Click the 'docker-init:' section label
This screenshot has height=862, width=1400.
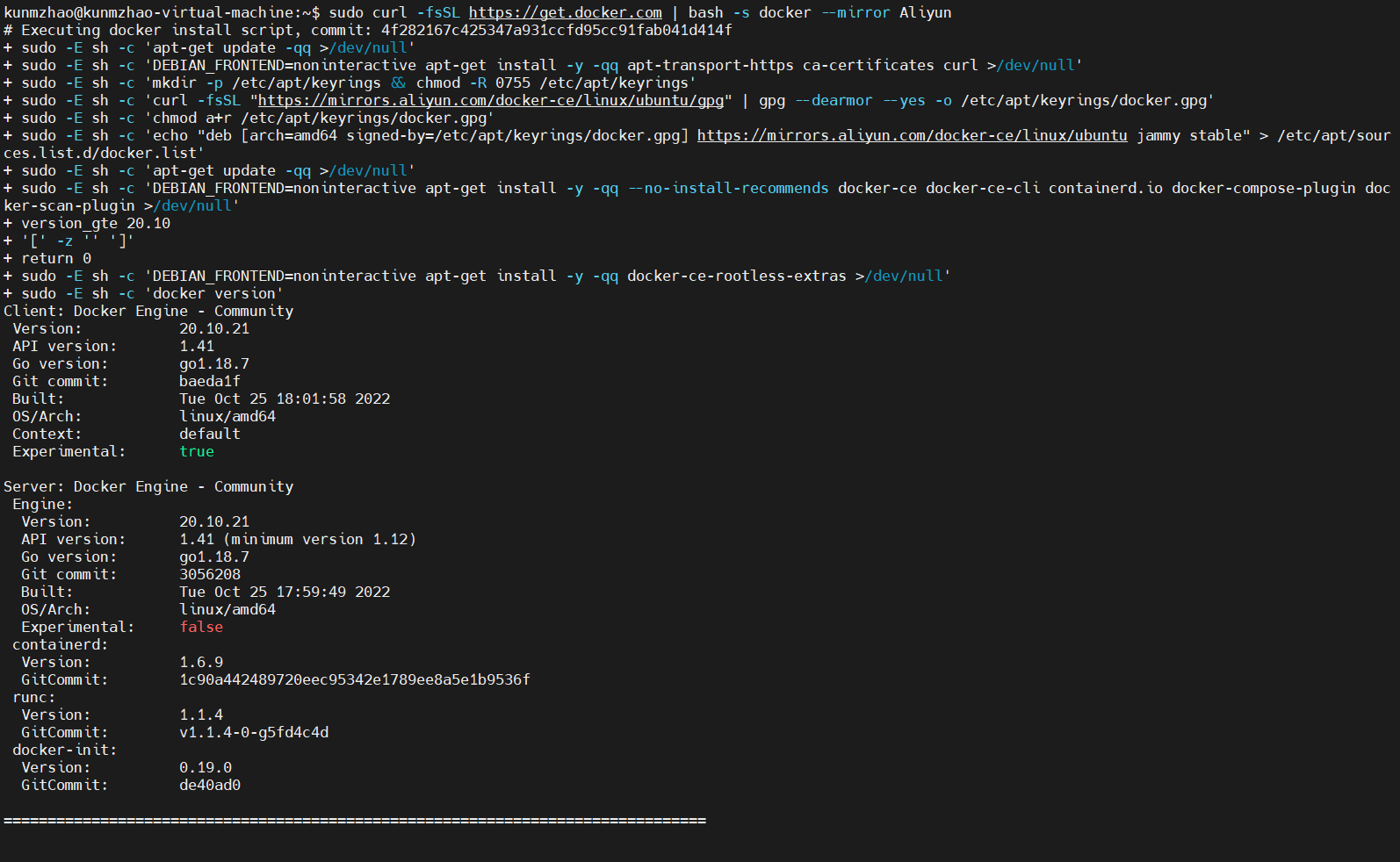click(x=65, y=750)
